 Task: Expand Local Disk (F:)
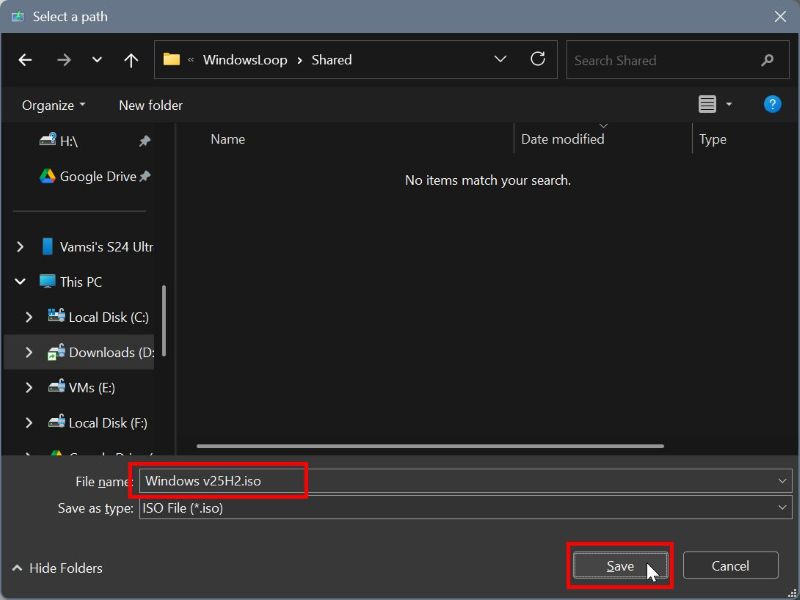coord(29,423)
